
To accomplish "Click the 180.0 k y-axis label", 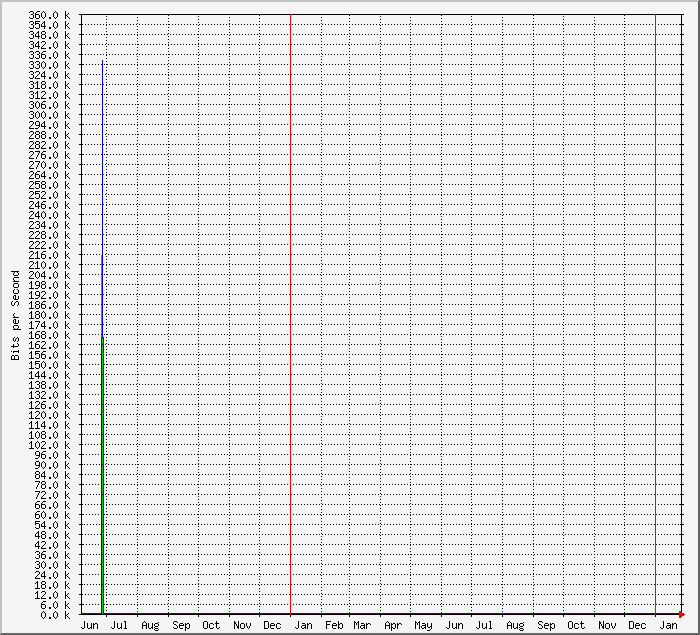I will pos(49,315).
